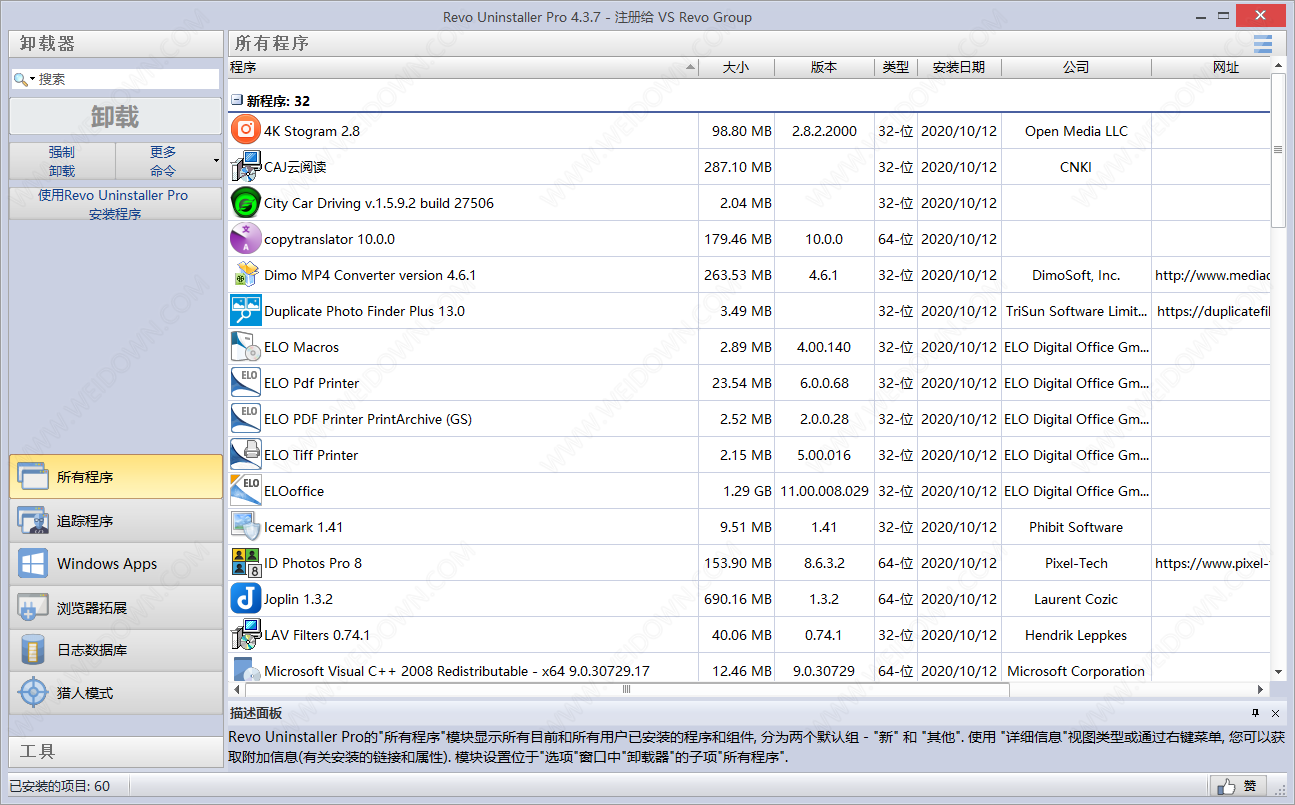This screenshot has height=805, width=1295.
Task: Sort by the 类型 column header
Action: (x=896, y=67)
